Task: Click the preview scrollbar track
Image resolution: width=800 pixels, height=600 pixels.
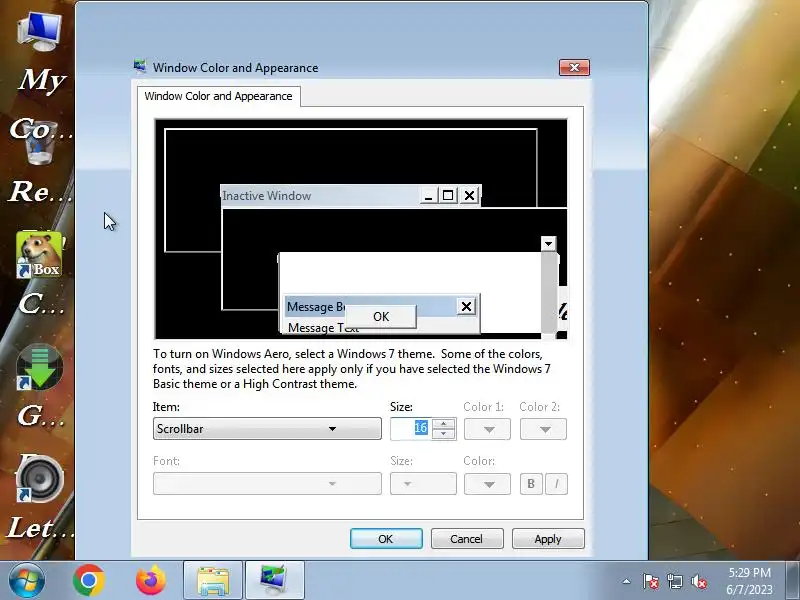Action: 549,293
